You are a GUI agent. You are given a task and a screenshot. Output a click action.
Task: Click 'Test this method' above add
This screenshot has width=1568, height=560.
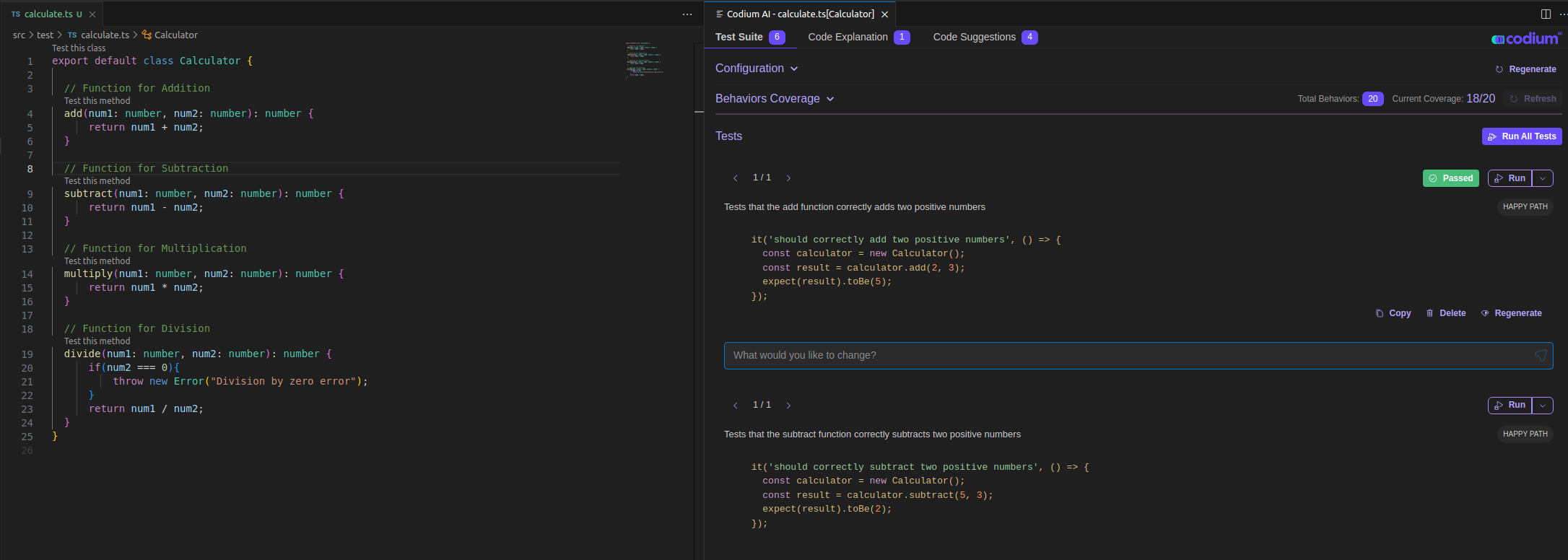tap(97, 101)
